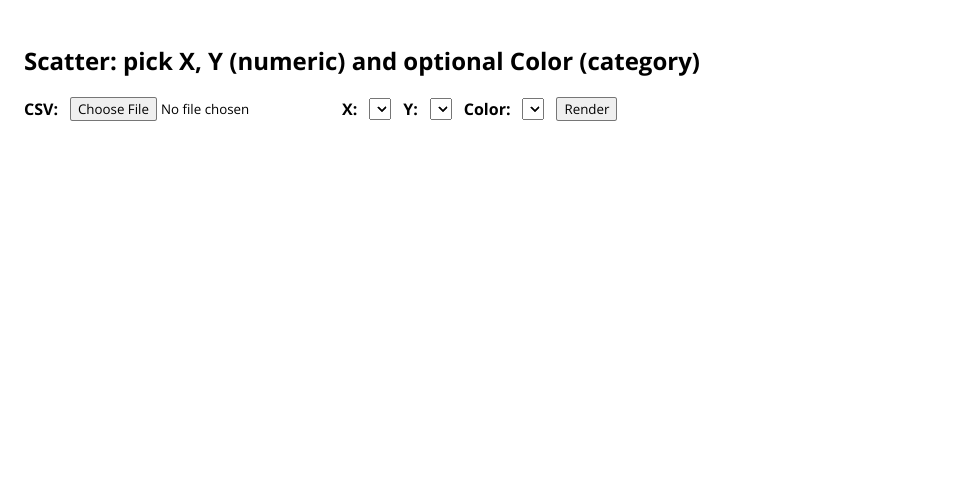Click the Choose File button
The width and height of the screenshot is (960, 500).
click(113, 109)
